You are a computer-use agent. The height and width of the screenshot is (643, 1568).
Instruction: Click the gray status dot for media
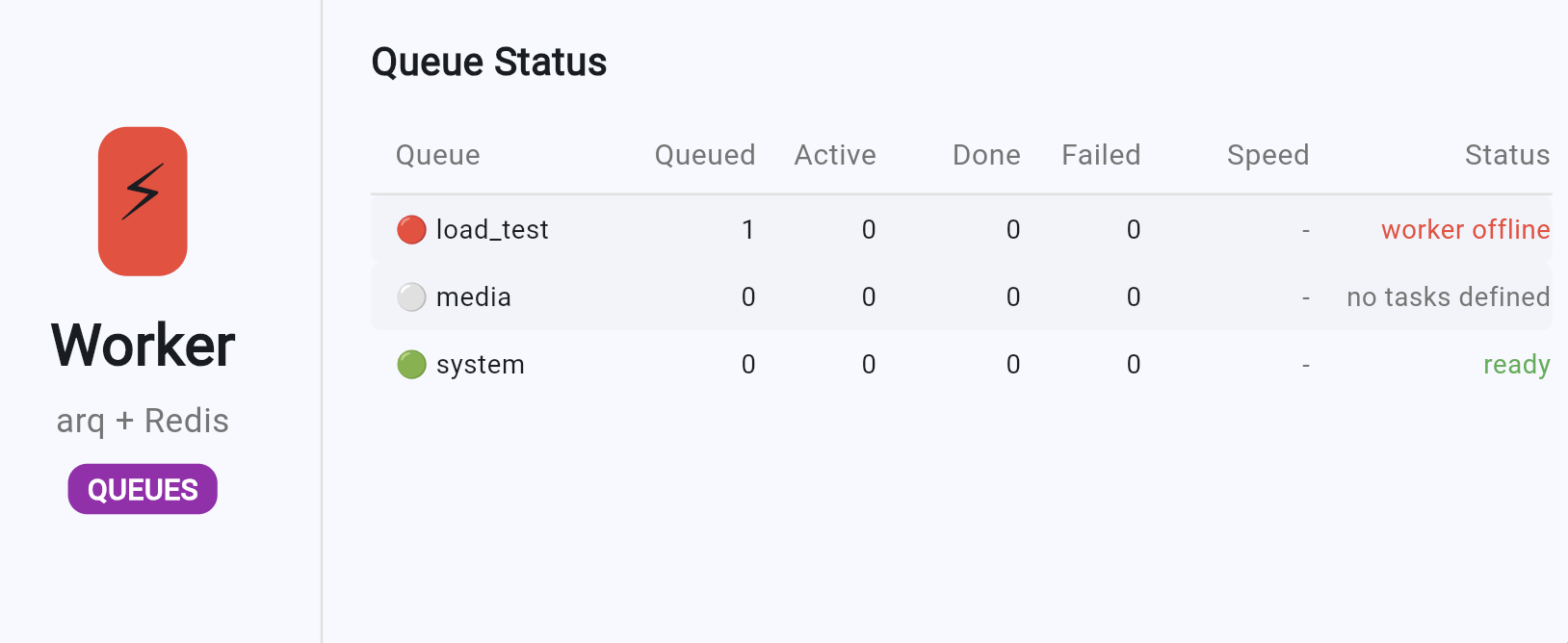coord(411,297)
